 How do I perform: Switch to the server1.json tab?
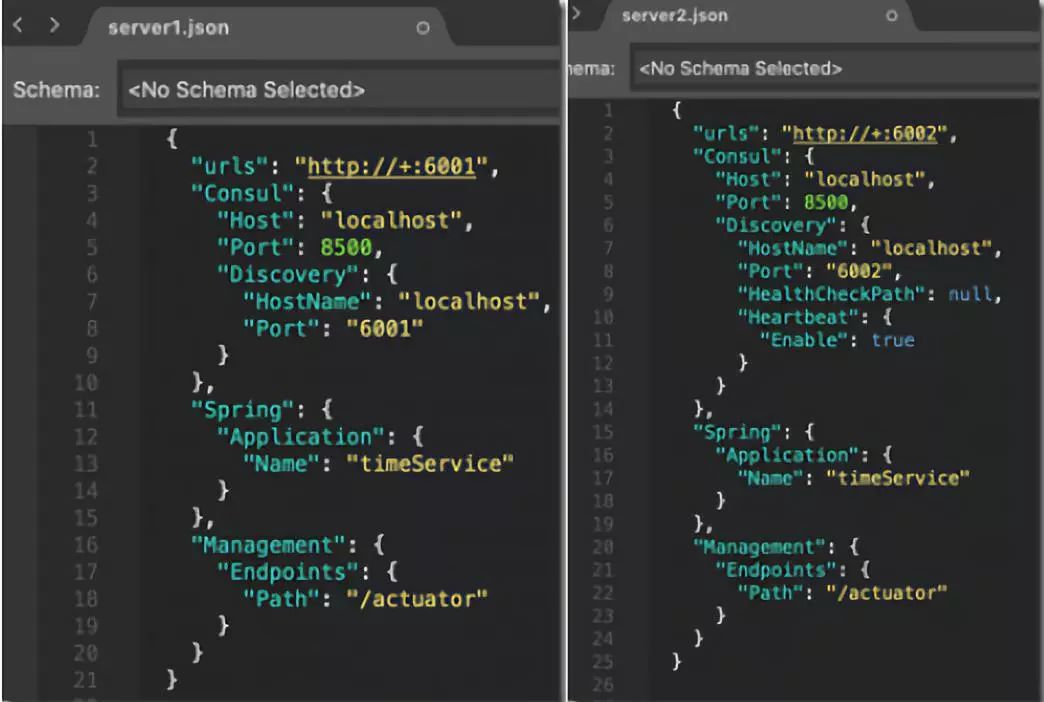pos(168,27)
